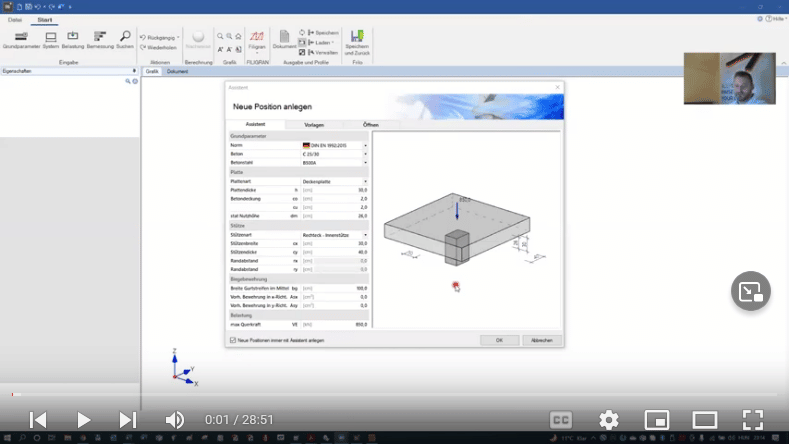Open the Bemessung tool
The width and height of the screenshot is (789, 444).
click(100, 38)
